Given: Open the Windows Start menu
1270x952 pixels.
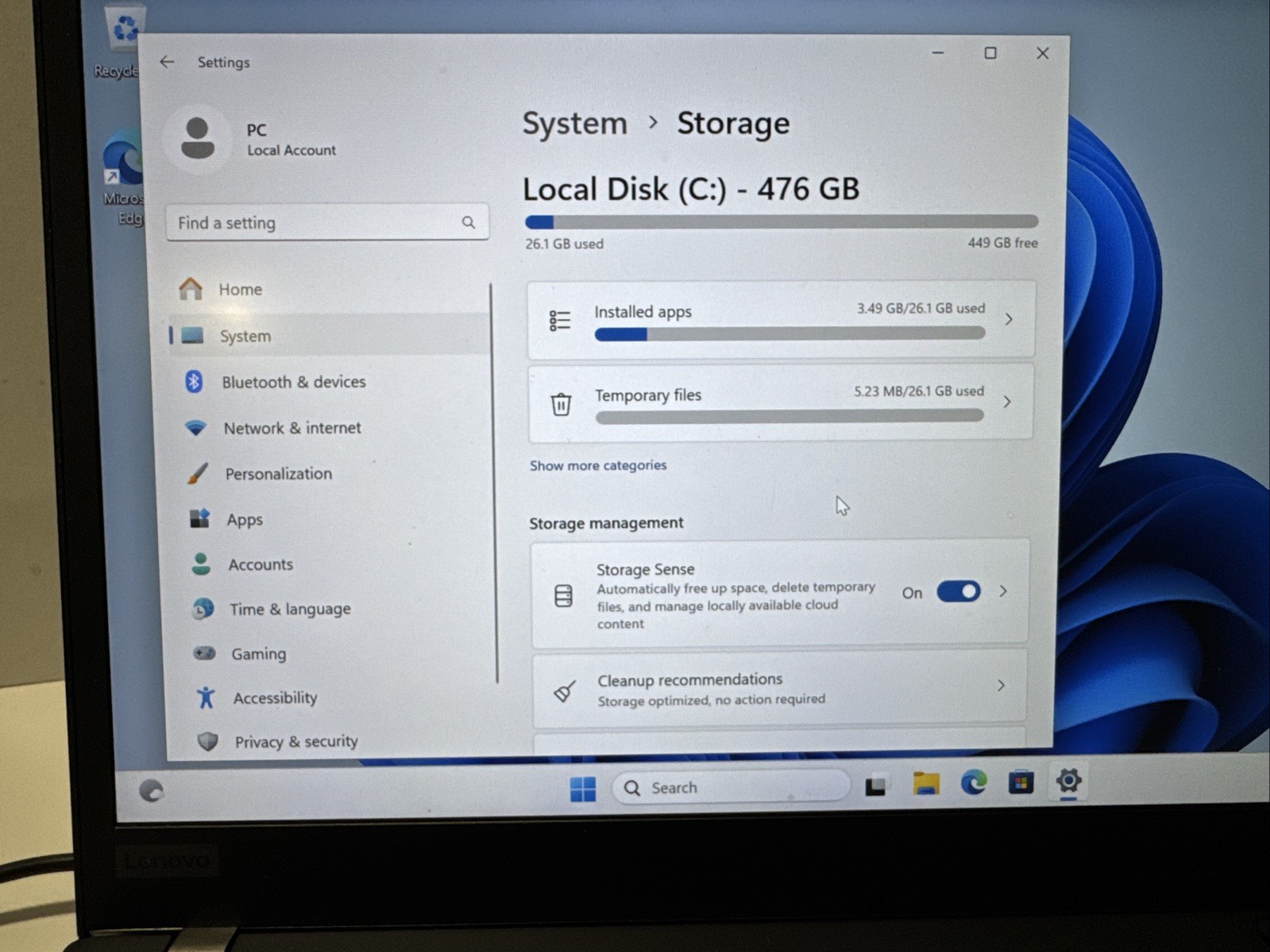Looking at the screenshot, I should [583, 788].
